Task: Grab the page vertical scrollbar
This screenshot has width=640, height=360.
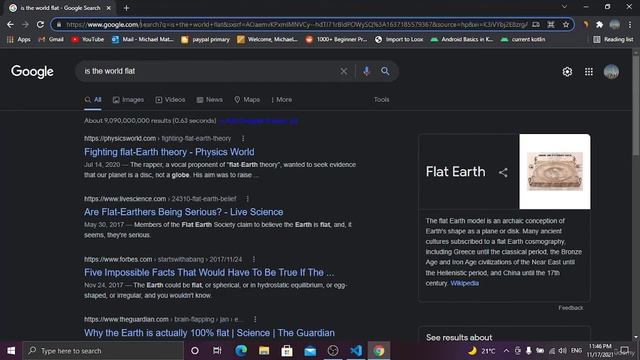Action: [x=636, y=105]
